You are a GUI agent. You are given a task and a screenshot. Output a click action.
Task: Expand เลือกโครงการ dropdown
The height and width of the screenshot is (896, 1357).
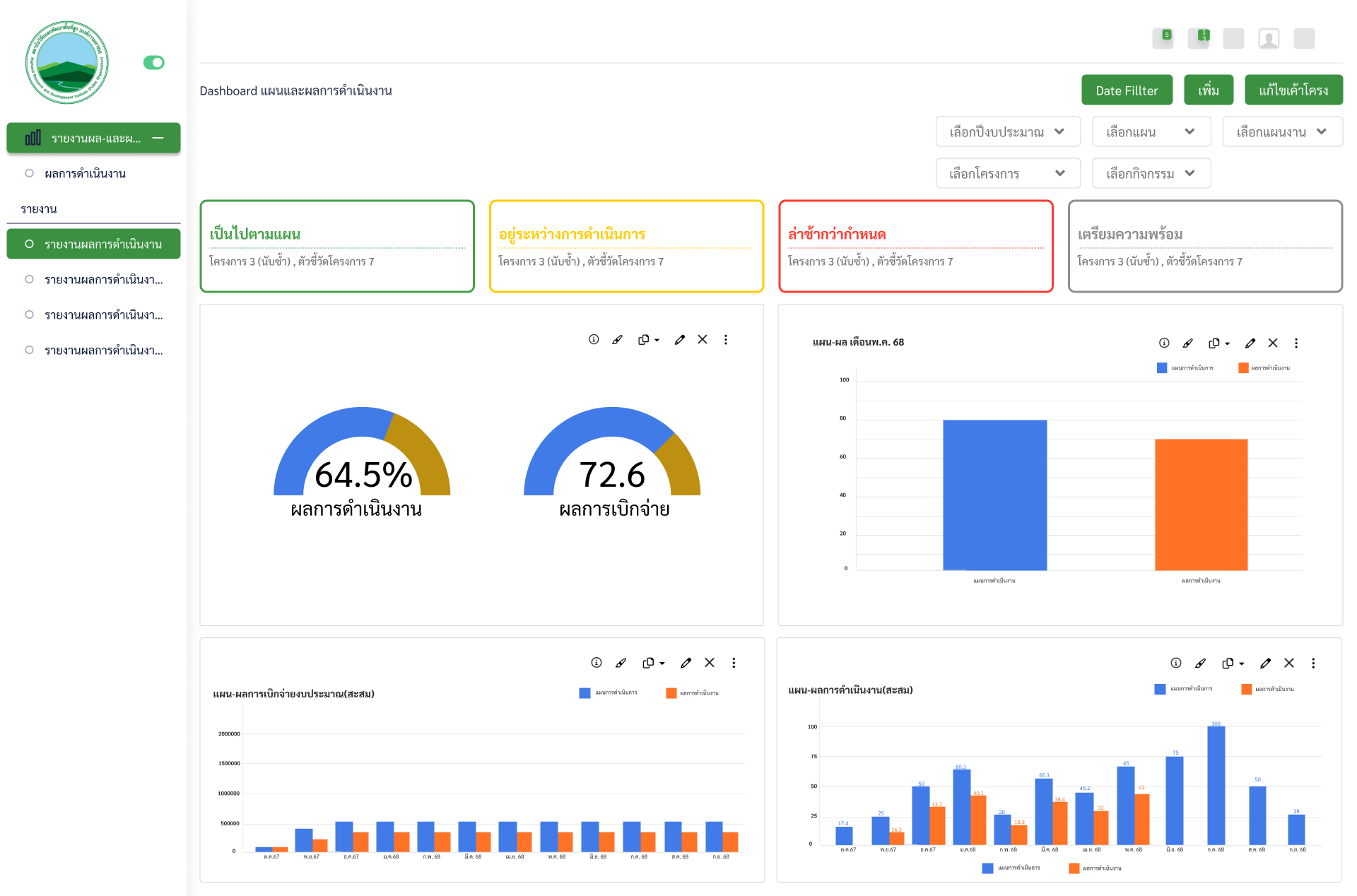1007,174
